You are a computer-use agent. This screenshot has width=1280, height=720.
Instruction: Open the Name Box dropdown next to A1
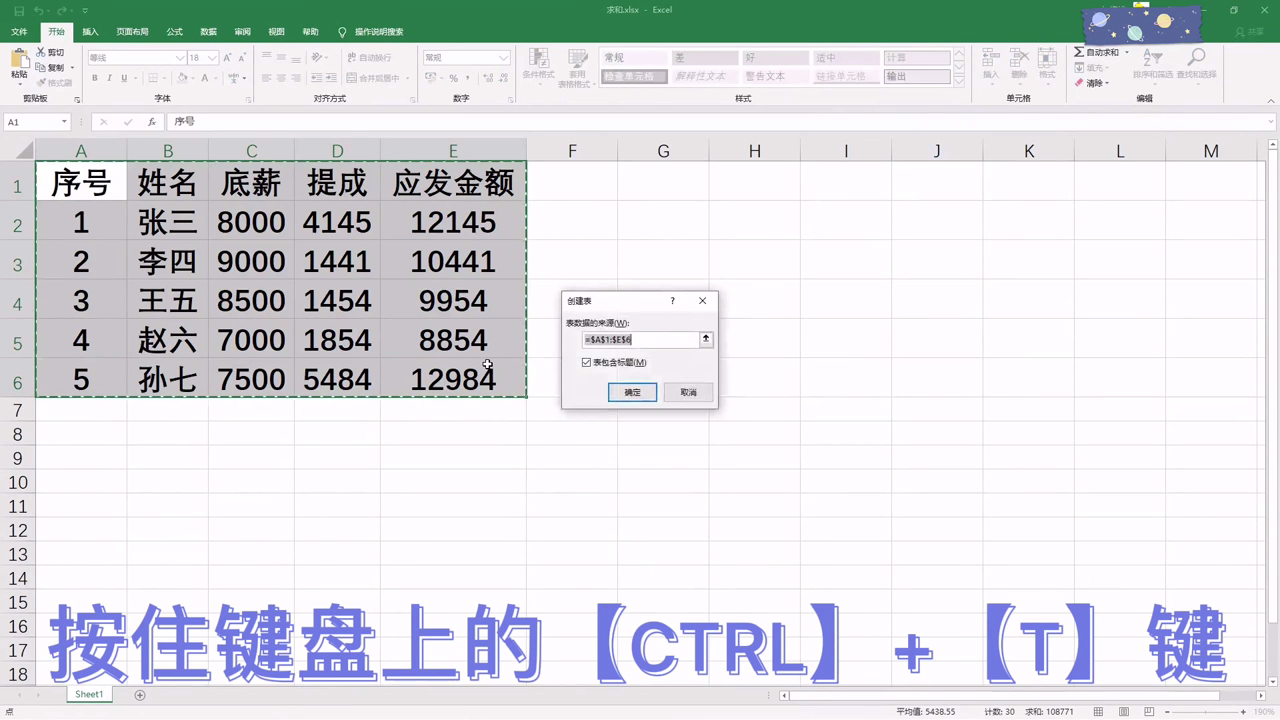pyautogui.click(x=64, y=122)
